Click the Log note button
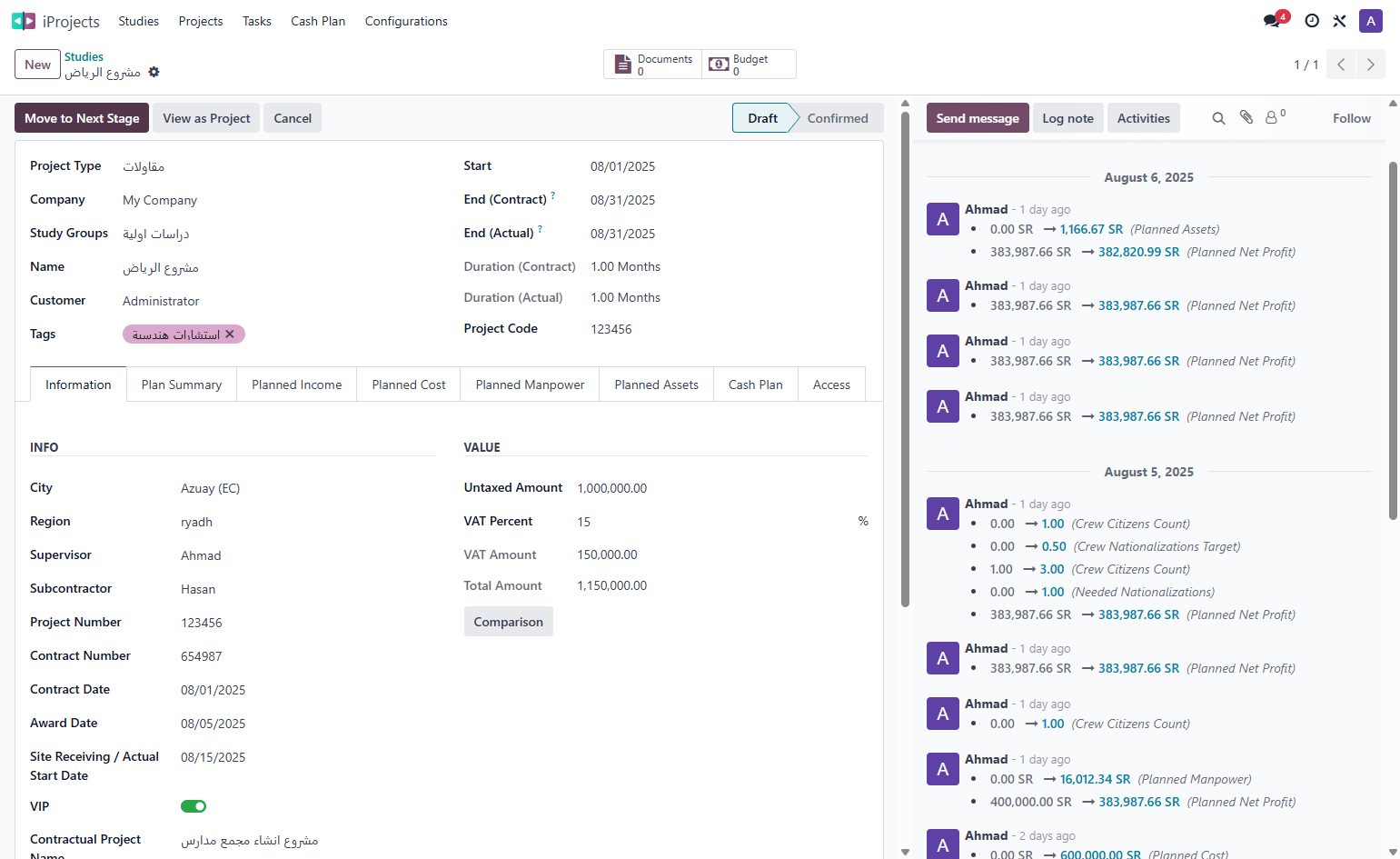 coord(1068,118)
